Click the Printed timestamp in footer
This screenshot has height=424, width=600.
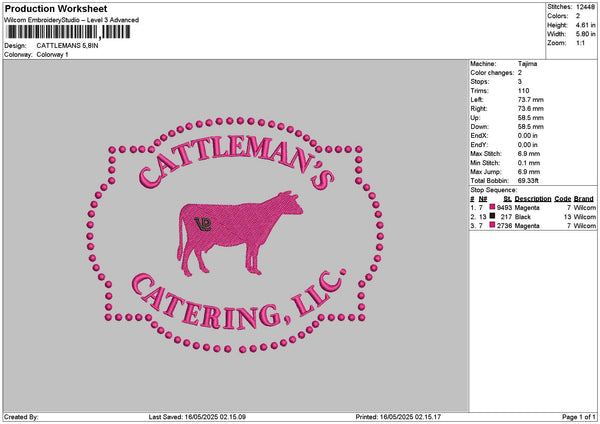coord(398,417)
